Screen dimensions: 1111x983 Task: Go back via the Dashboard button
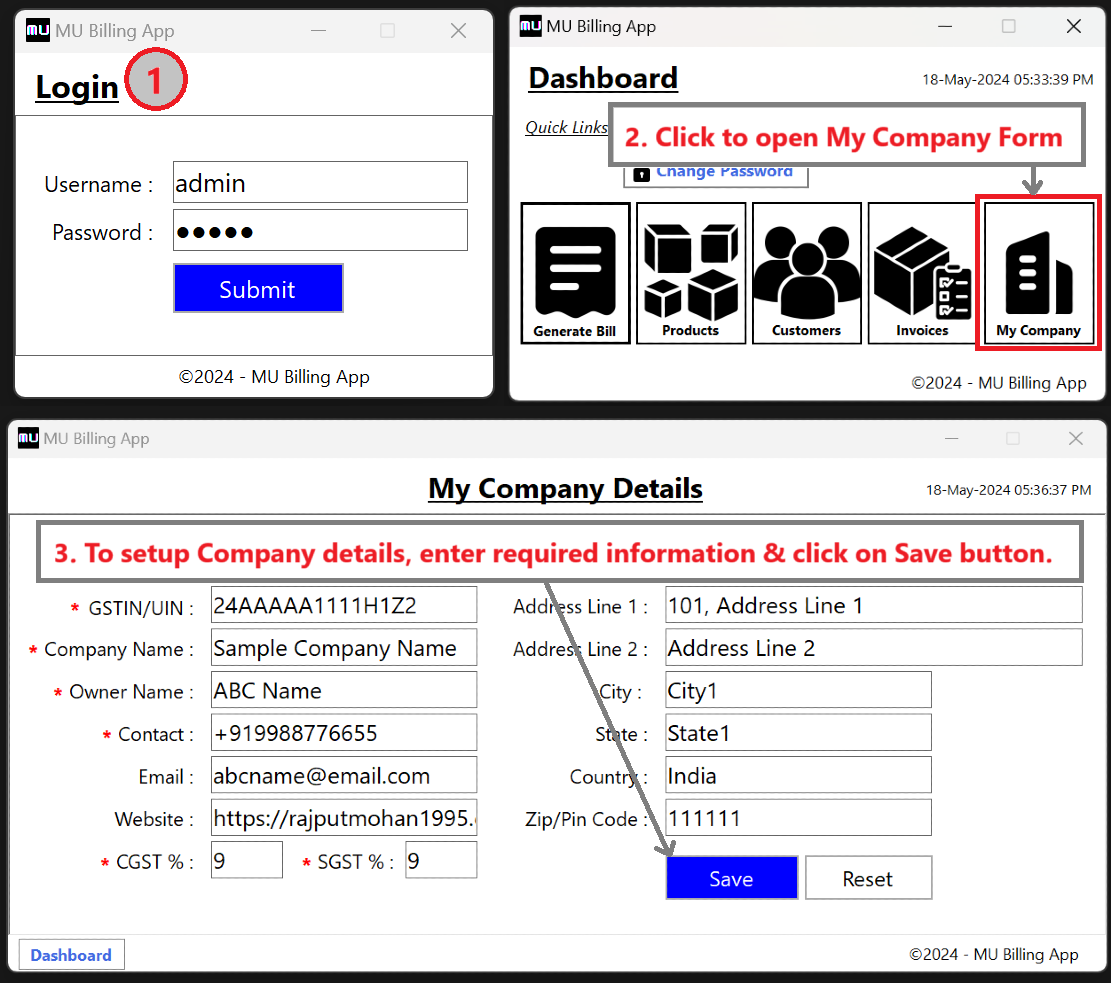(71, 955)
